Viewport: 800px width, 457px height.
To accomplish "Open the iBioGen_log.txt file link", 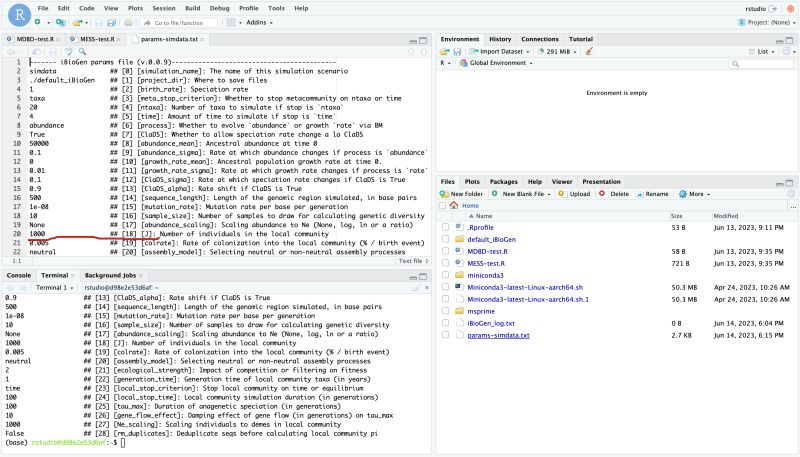I will [x=491, y=323].
